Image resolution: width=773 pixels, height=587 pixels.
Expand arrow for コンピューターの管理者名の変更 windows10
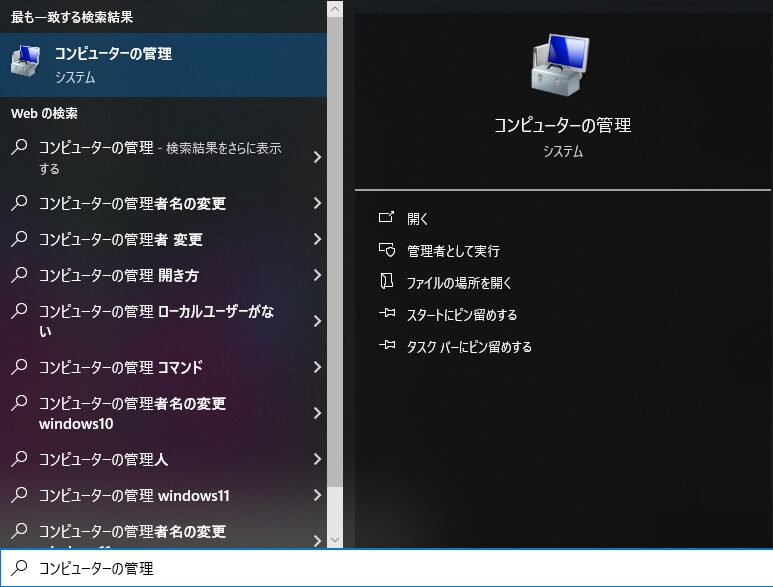317,413
